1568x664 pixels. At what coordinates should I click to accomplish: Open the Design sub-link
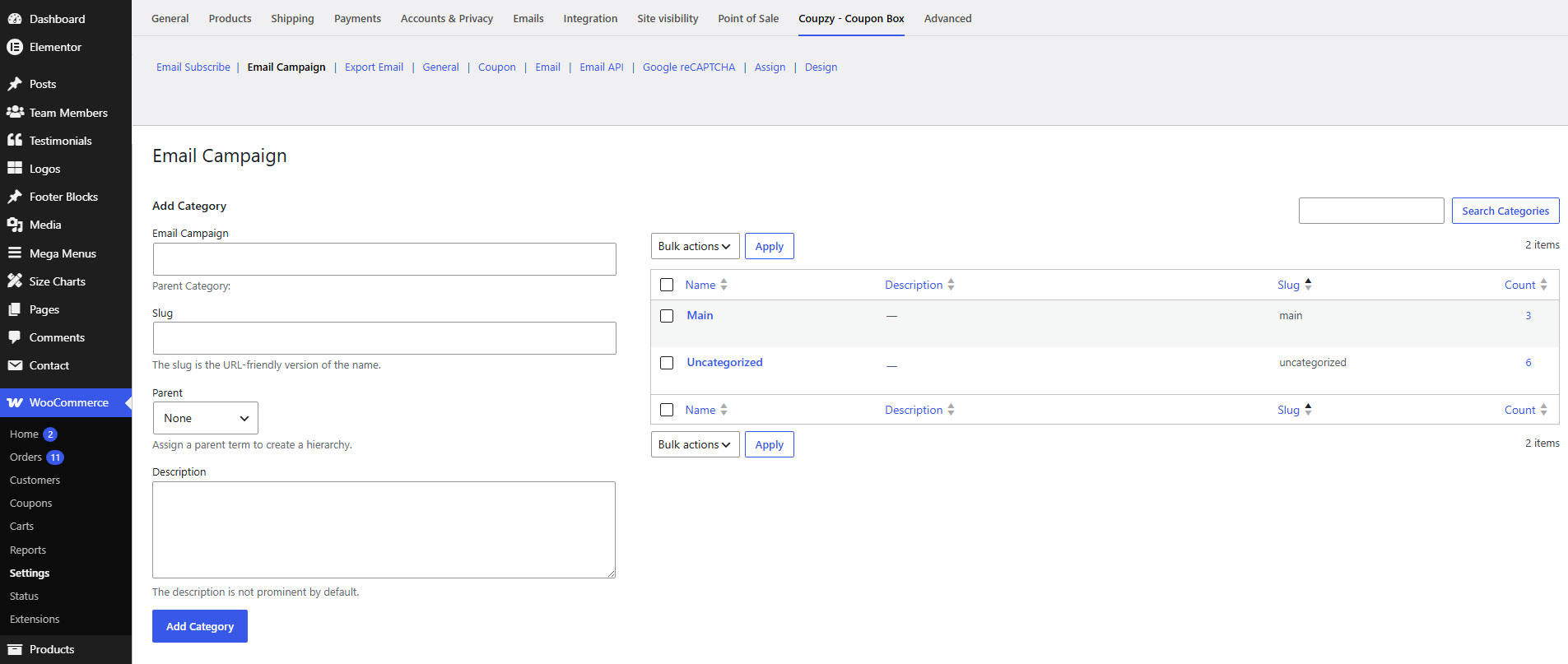coord(821,67)
